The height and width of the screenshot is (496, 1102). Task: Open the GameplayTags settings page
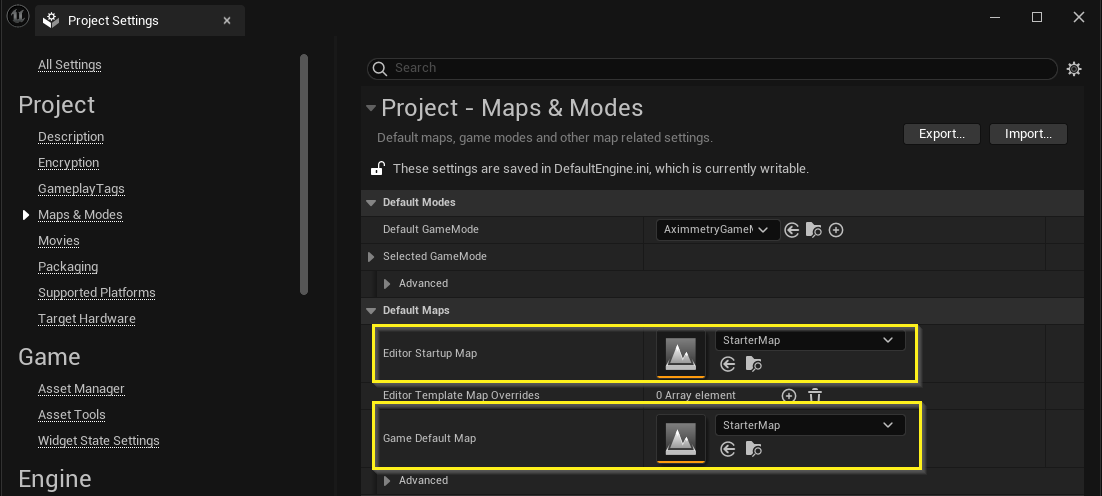pos(81,189)
